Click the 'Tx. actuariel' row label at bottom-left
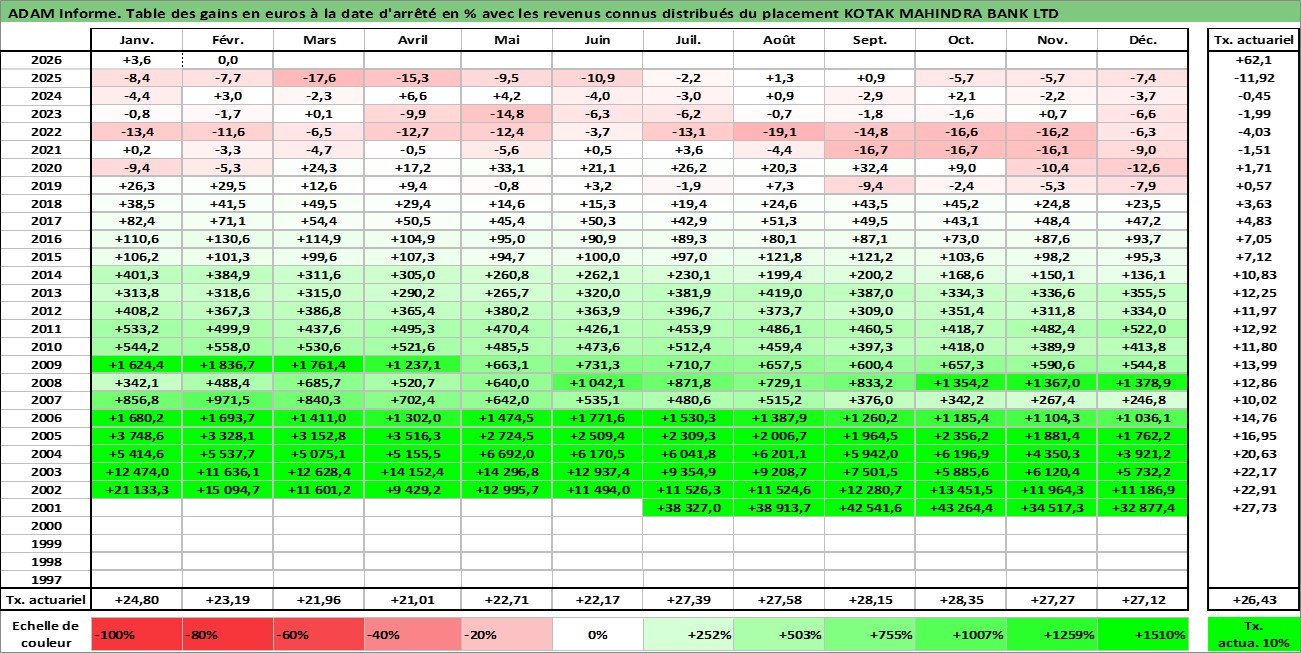 [45, 600]
